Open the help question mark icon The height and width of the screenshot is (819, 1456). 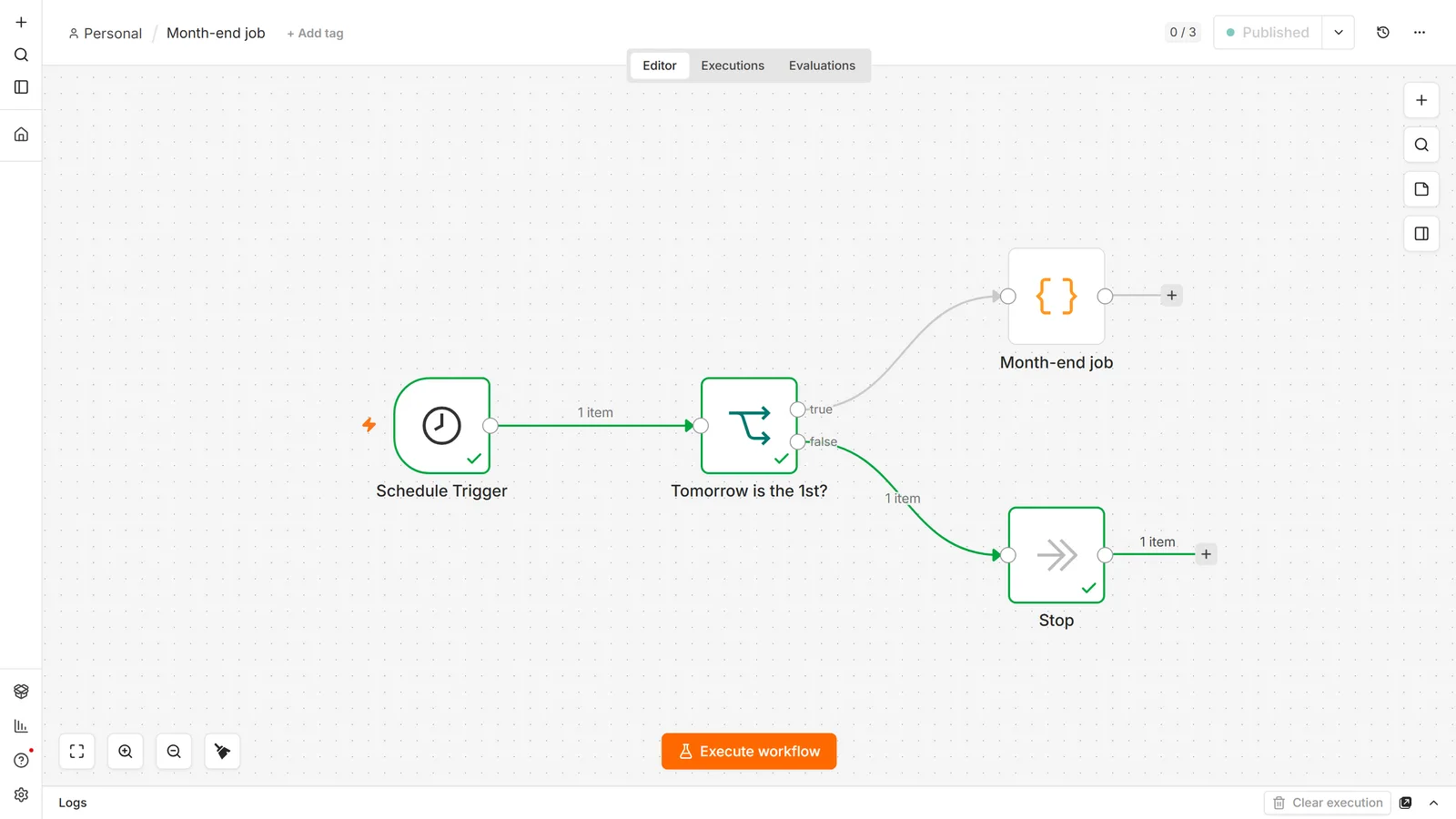click(x=21, y=761)
